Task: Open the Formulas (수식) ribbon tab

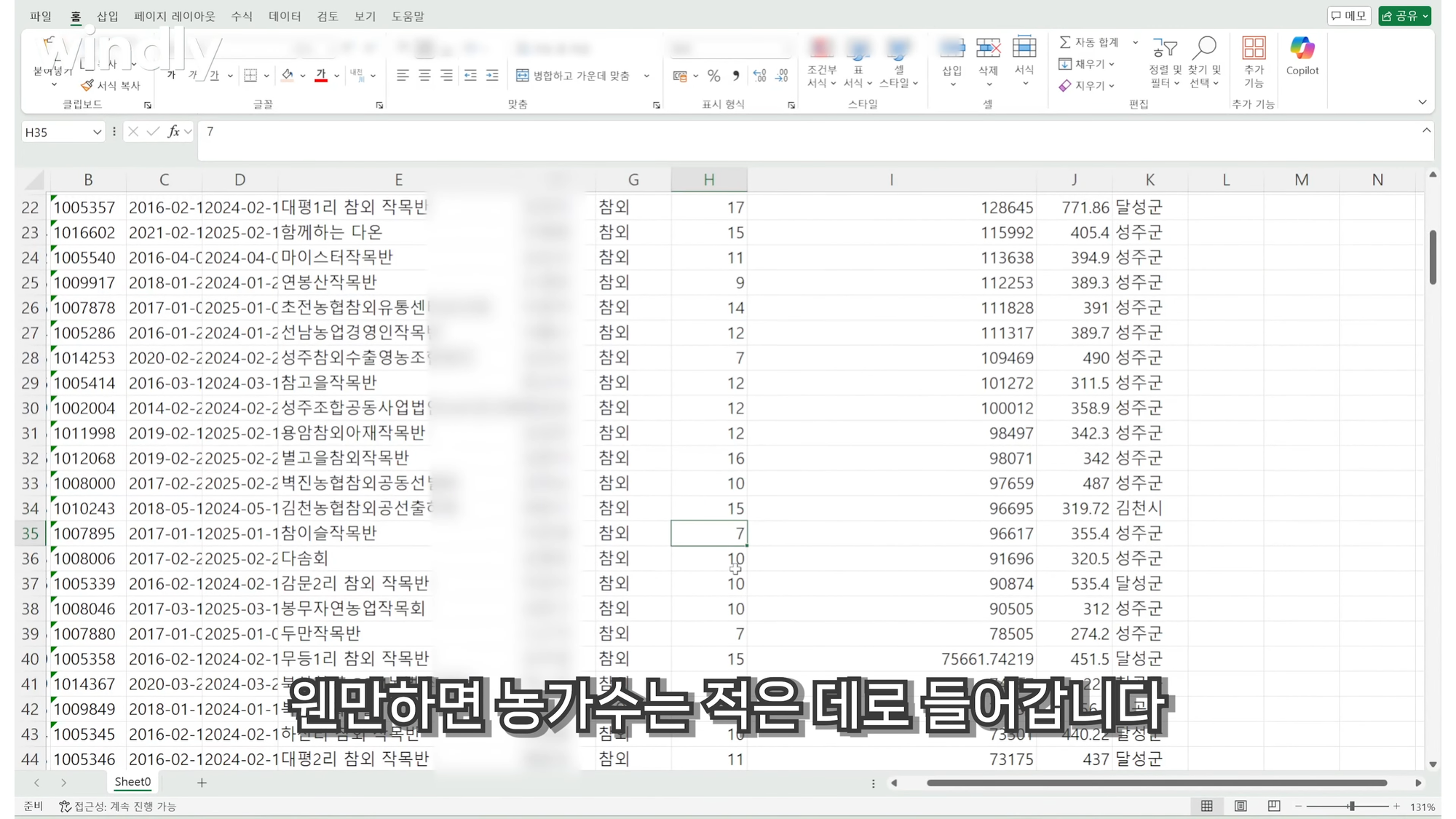Action: (x=242, y=16)
